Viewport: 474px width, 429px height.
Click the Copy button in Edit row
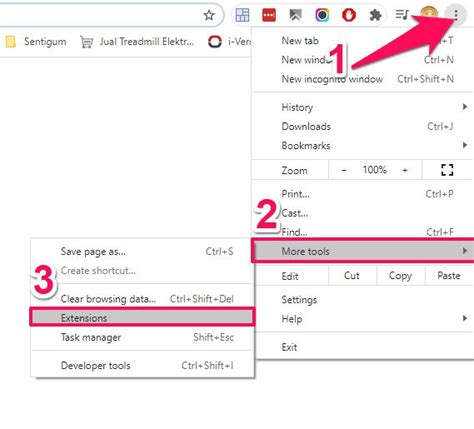point(400,276)
